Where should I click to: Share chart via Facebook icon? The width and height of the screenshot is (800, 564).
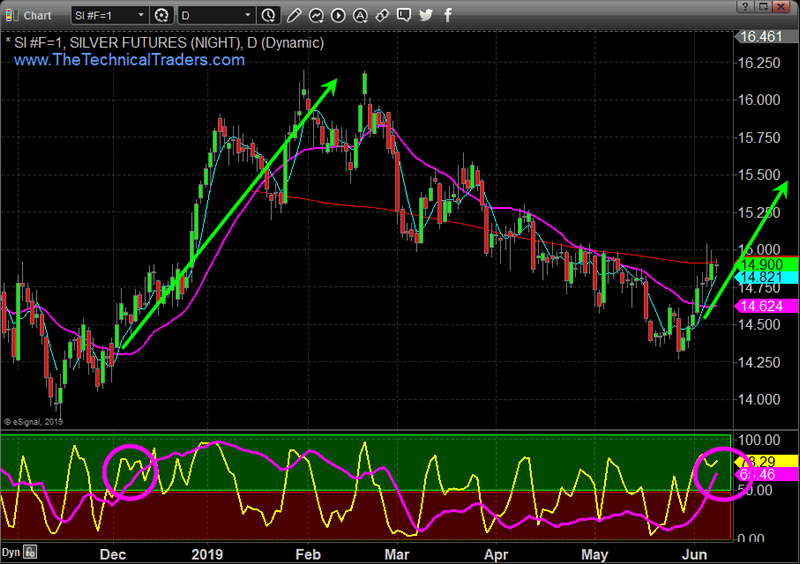click(446, 15)
